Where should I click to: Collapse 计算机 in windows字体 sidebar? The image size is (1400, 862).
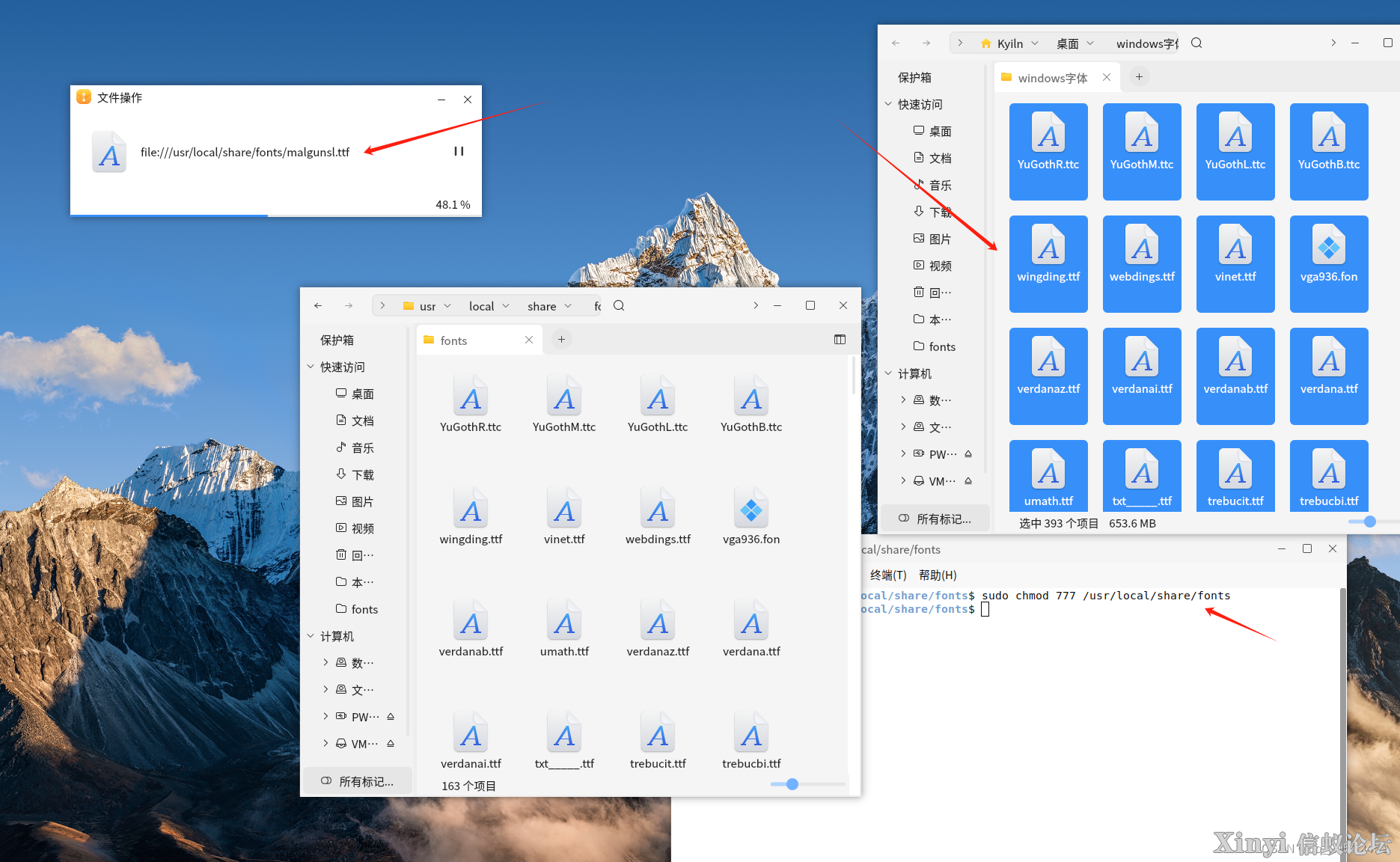pyautogui.click(x=888, y=373)
